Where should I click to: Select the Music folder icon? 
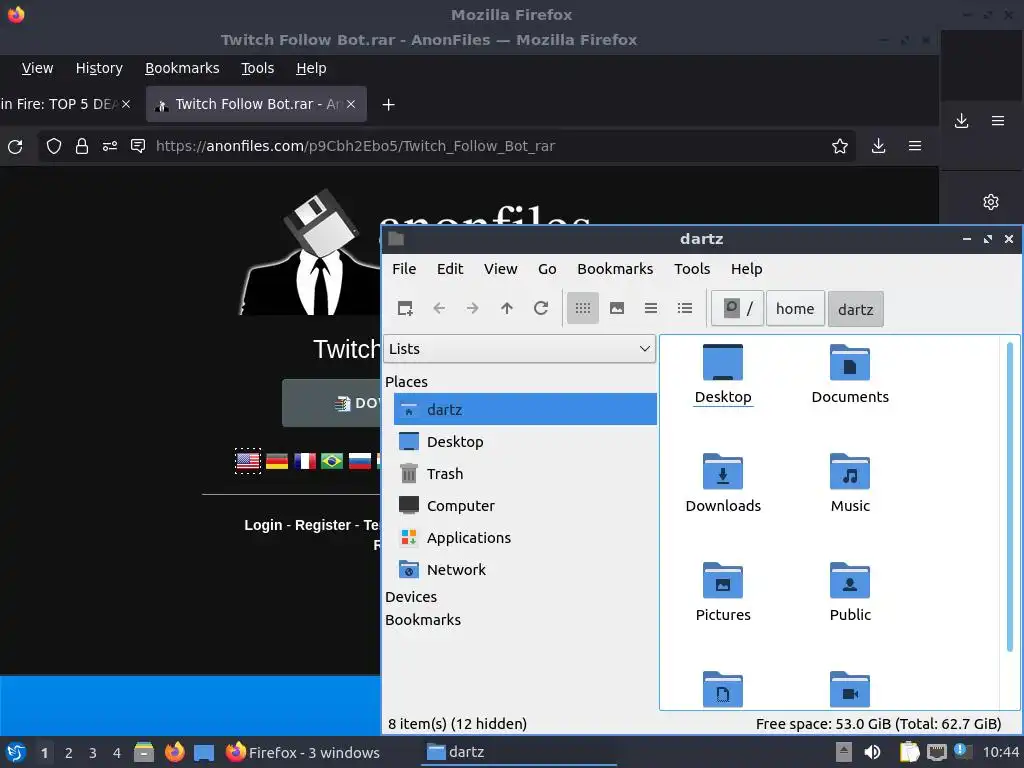click(850, 483)
